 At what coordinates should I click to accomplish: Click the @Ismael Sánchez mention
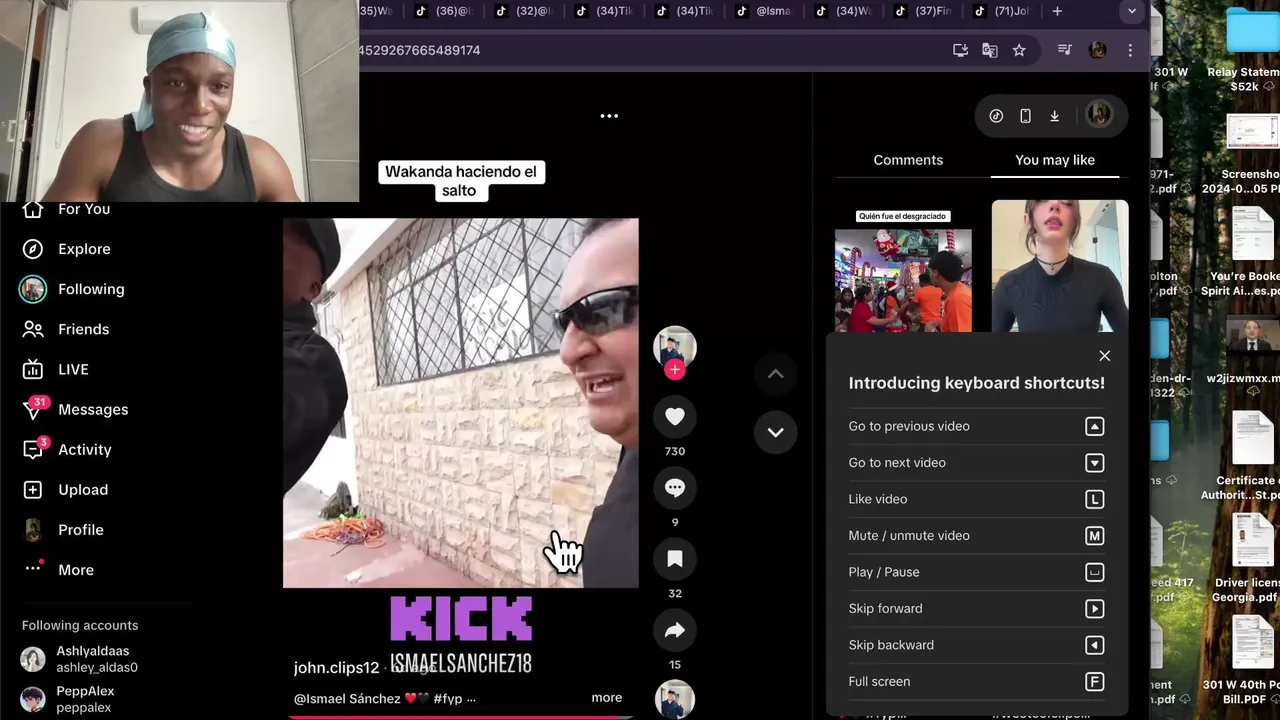(347, 699)
